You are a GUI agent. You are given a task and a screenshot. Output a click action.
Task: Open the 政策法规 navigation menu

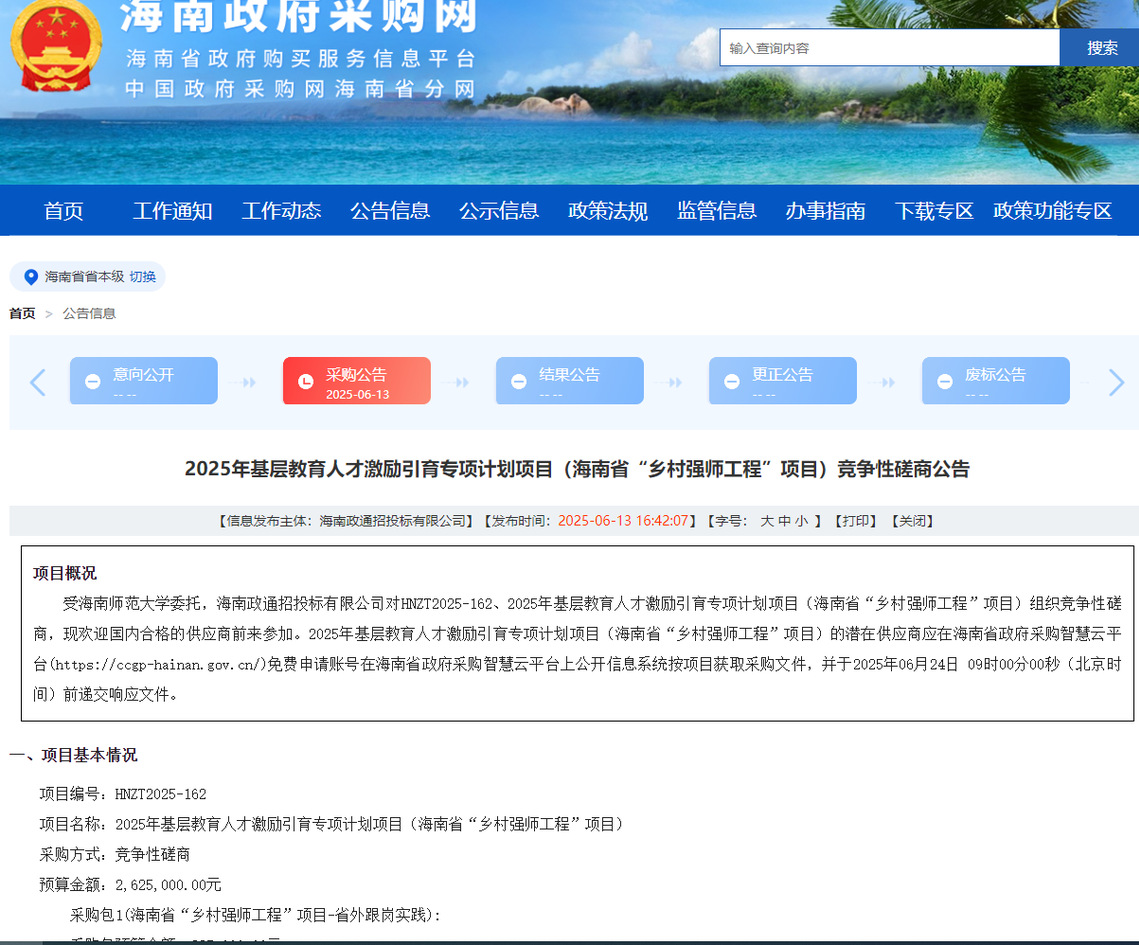point(607,211)
